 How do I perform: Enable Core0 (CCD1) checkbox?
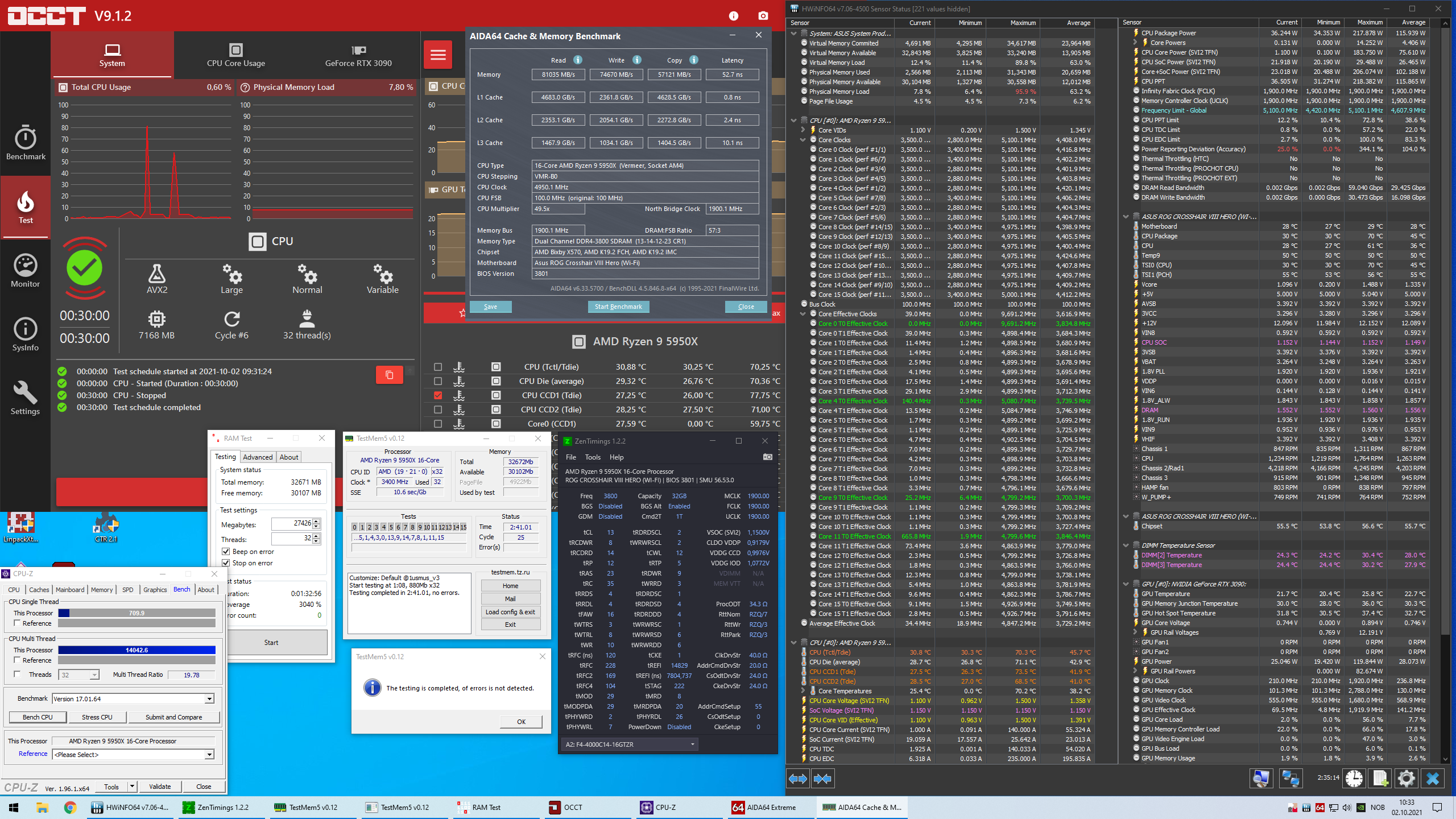[x=437, y=424]
